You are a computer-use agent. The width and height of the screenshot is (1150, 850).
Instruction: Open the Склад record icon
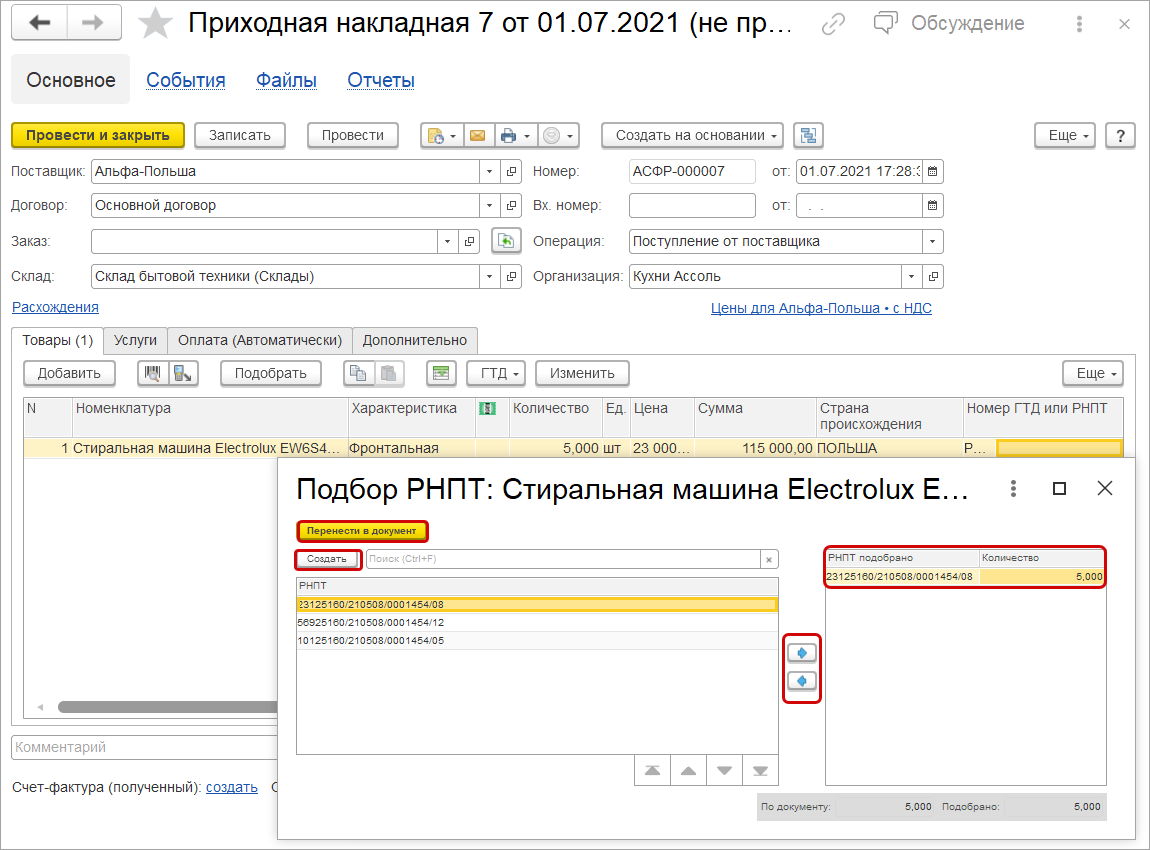click(511, 276)
